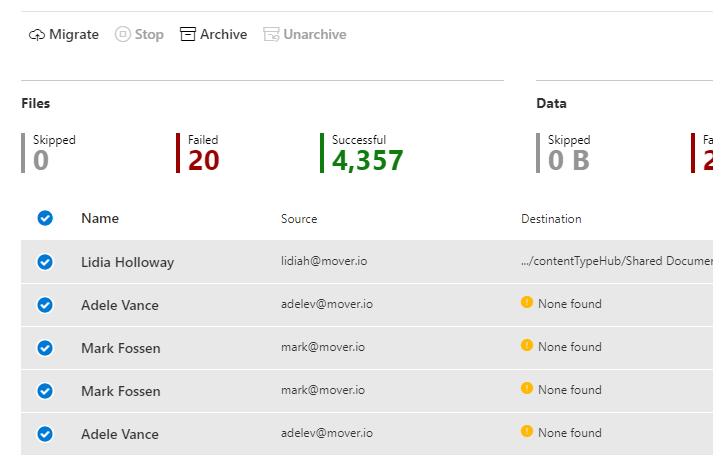
Task: Click the Migrate cloud icon
Action: [37, 35]
